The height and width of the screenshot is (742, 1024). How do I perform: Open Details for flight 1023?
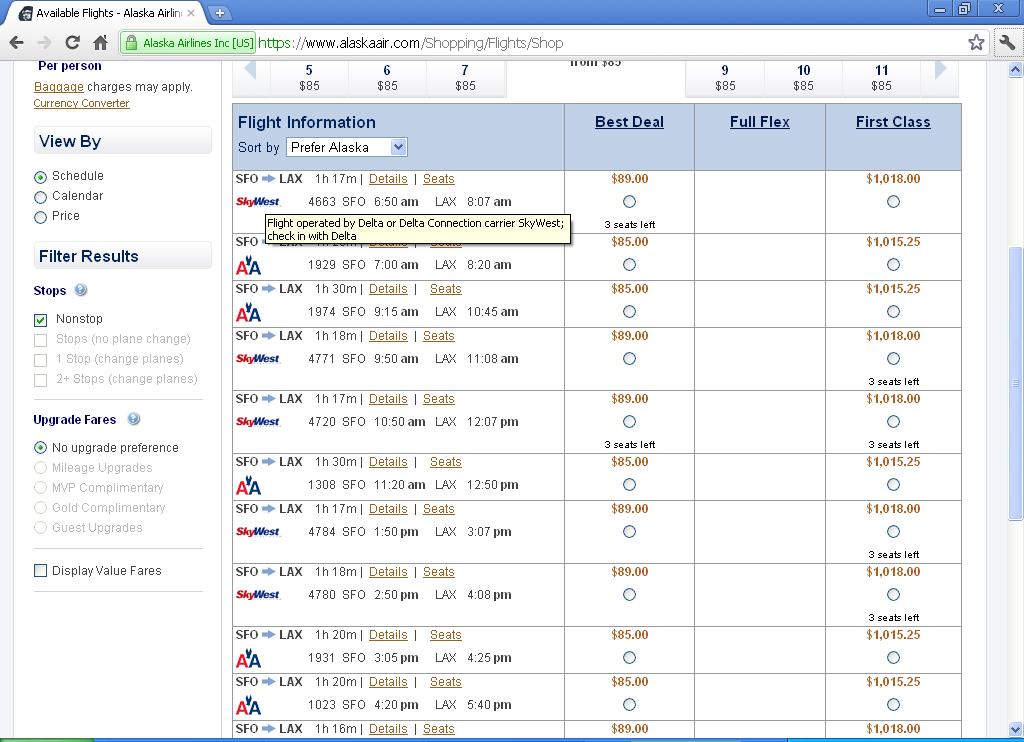pos(388,682)
